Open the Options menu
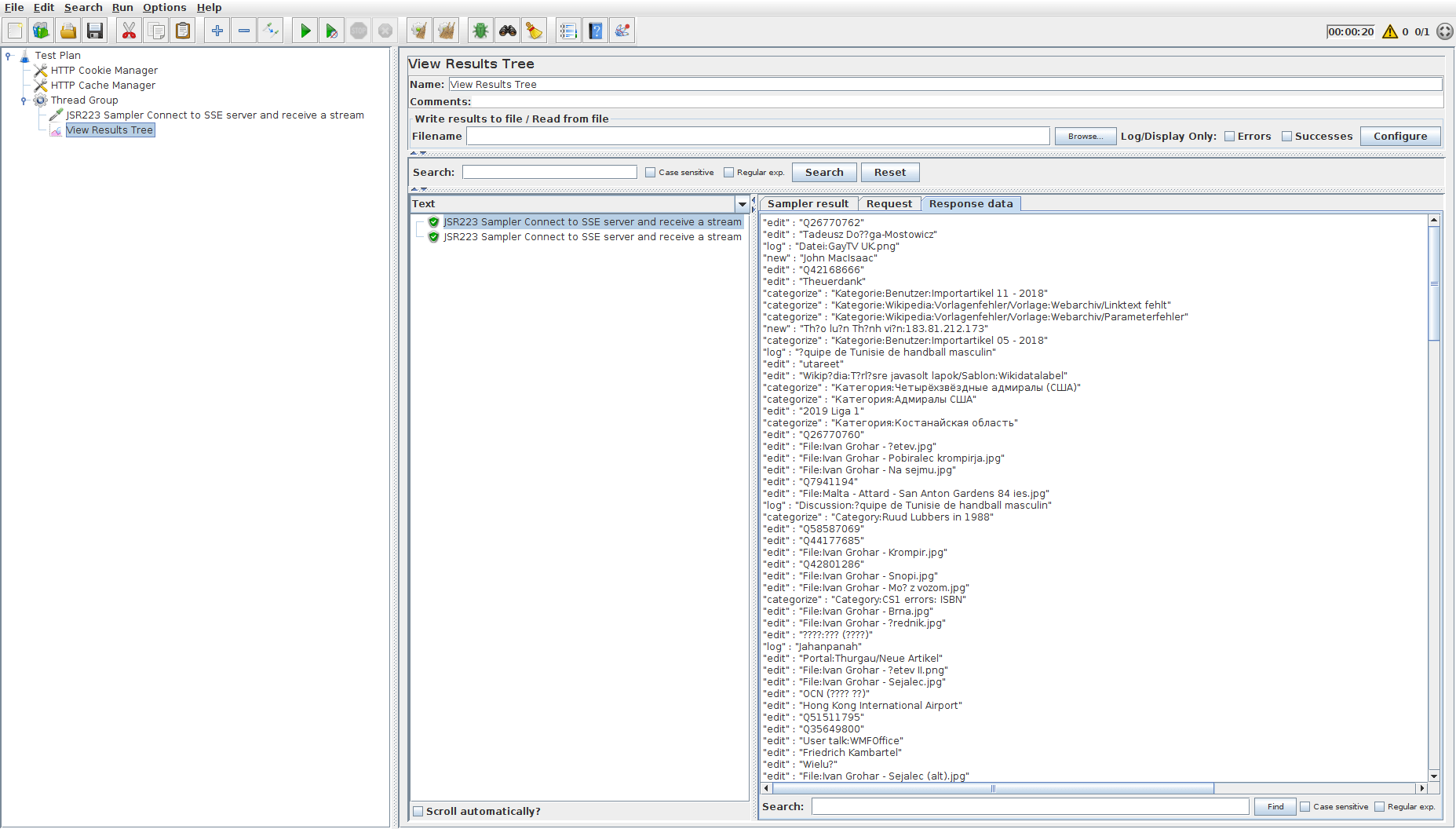This screenshot has width=1456, height=829. tap(165, 7)
